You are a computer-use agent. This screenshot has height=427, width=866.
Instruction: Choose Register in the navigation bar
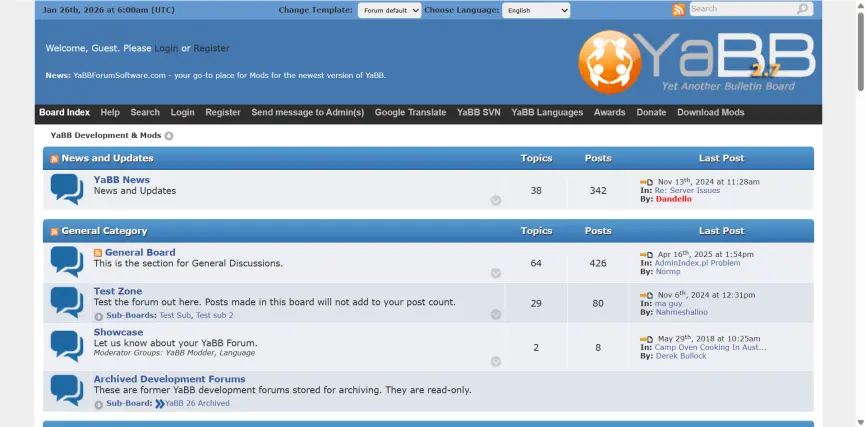(223, 112)
